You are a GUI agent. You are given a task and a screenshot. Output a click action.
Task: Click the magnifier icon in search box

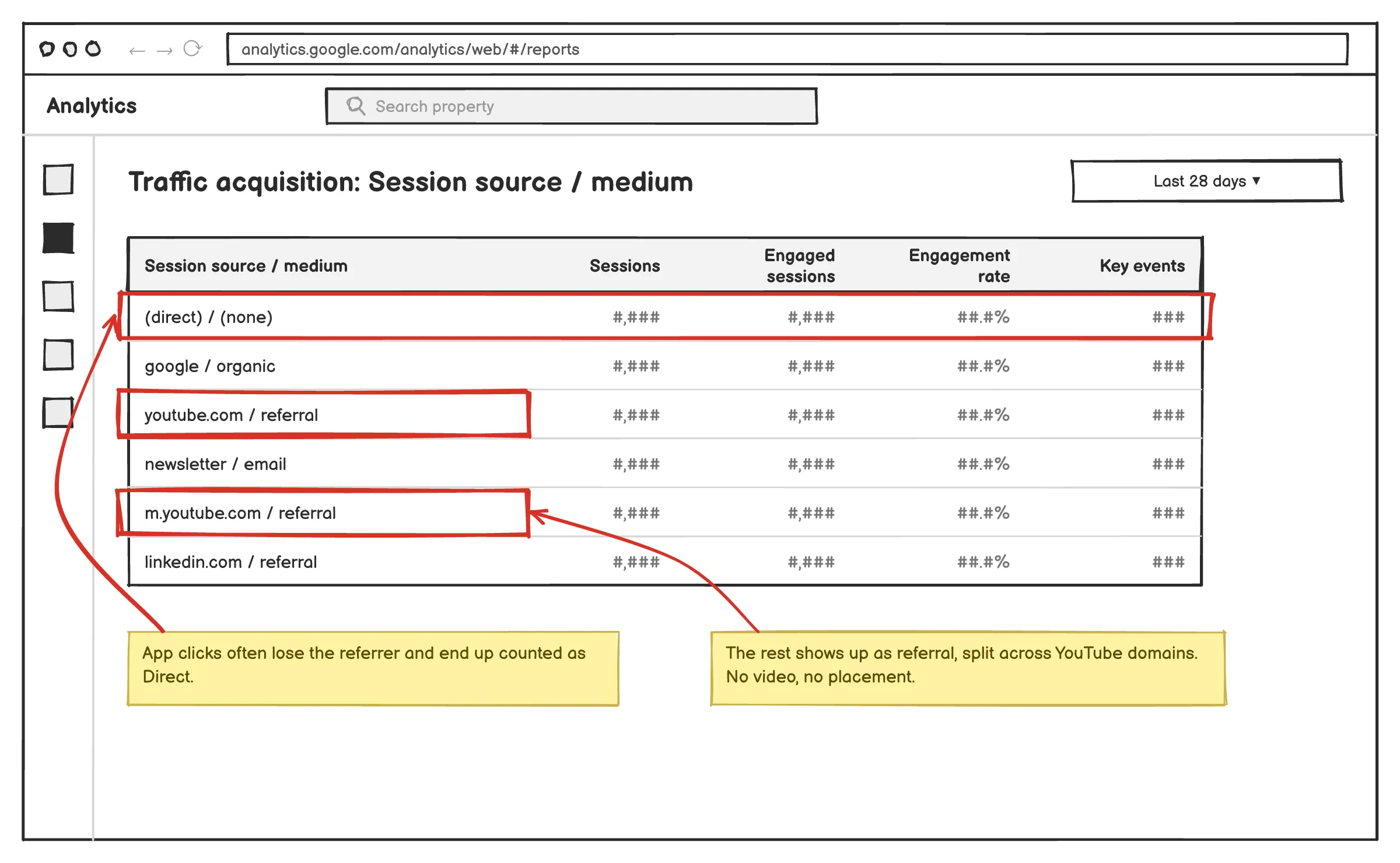[356, 106]
